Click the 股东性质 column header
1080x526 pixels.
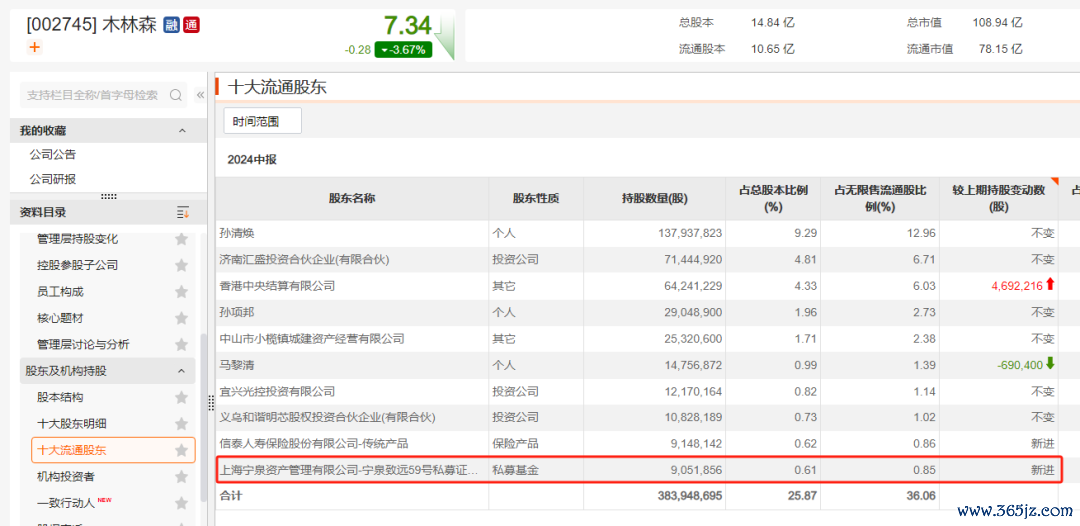[x=536, y=198]
